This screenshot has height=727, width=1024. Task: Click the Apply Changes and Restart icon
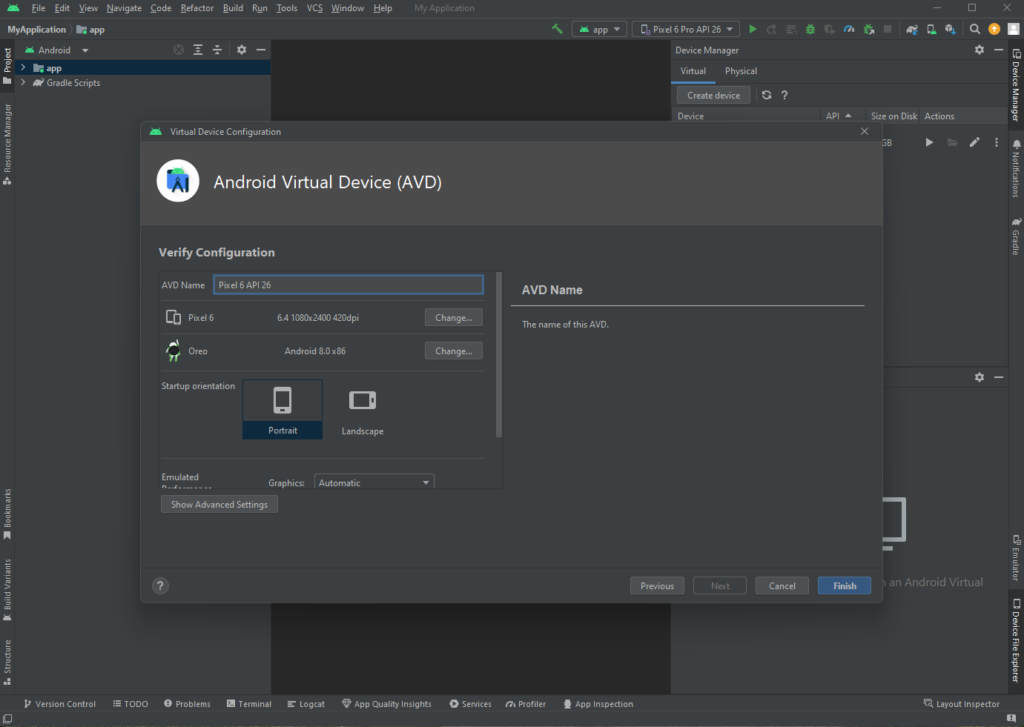(x=771, y=29)
